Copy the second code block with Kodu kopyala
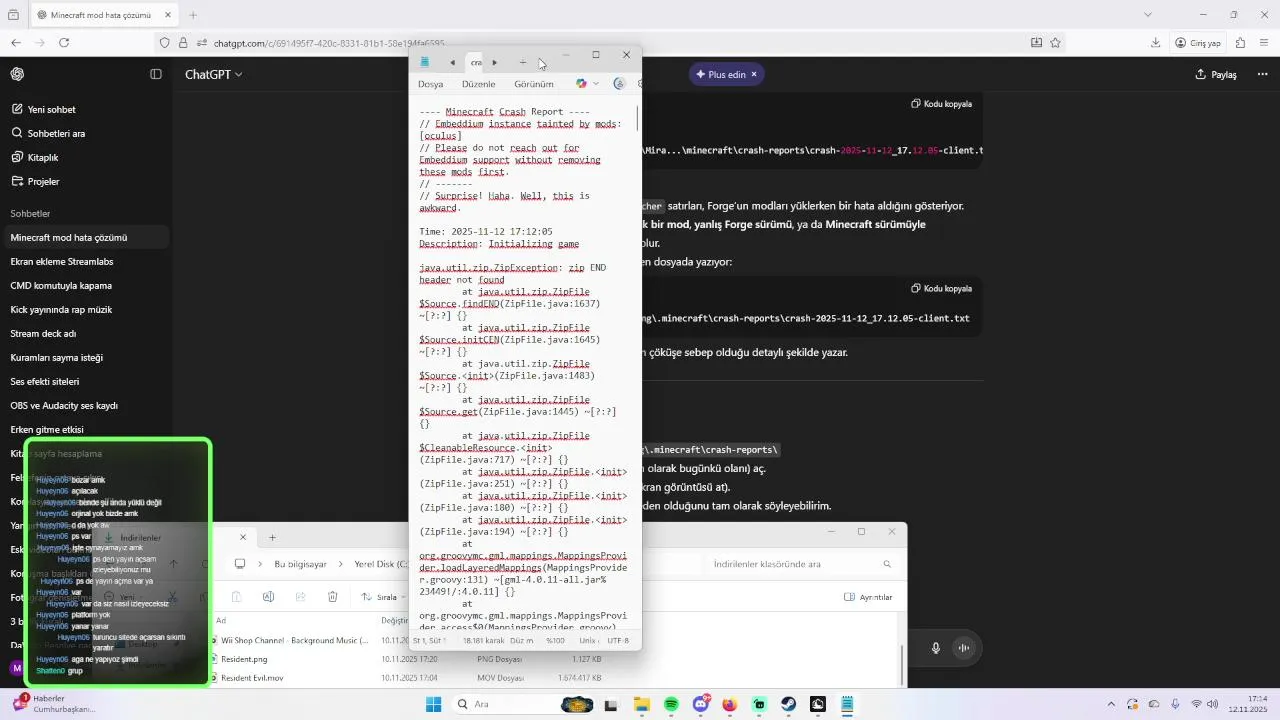Image resolution: width=1280 pixels, height=720 pixels. click(x=941, y=289)
